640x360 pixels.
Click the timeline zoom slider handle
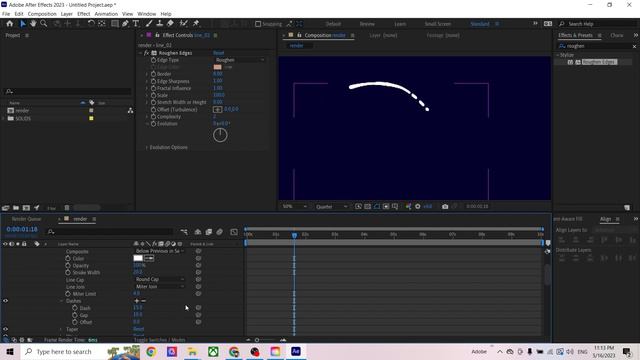[x=257, y=340]
